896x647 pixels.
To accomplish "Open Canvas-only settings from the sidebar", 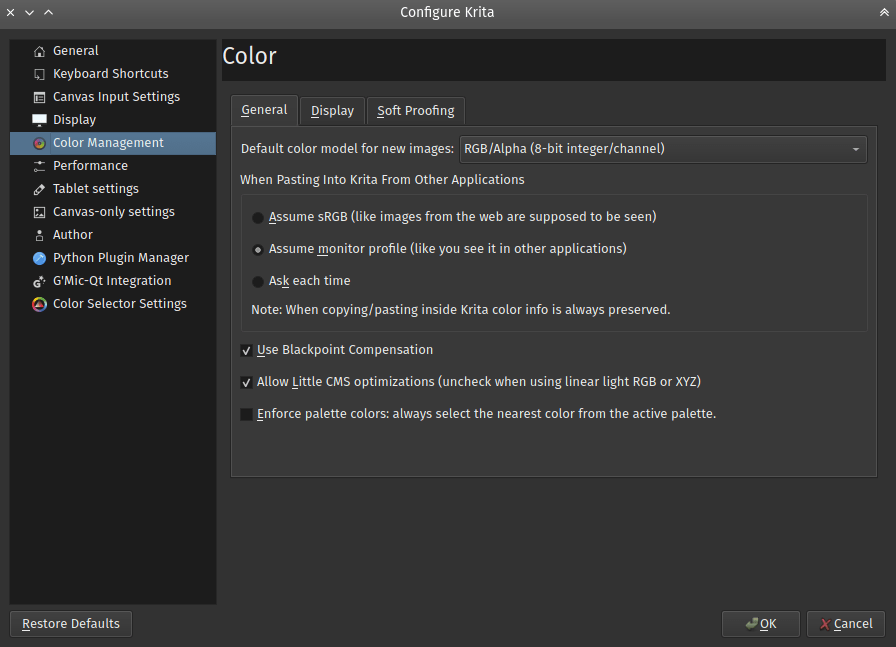I will (37, 211).
